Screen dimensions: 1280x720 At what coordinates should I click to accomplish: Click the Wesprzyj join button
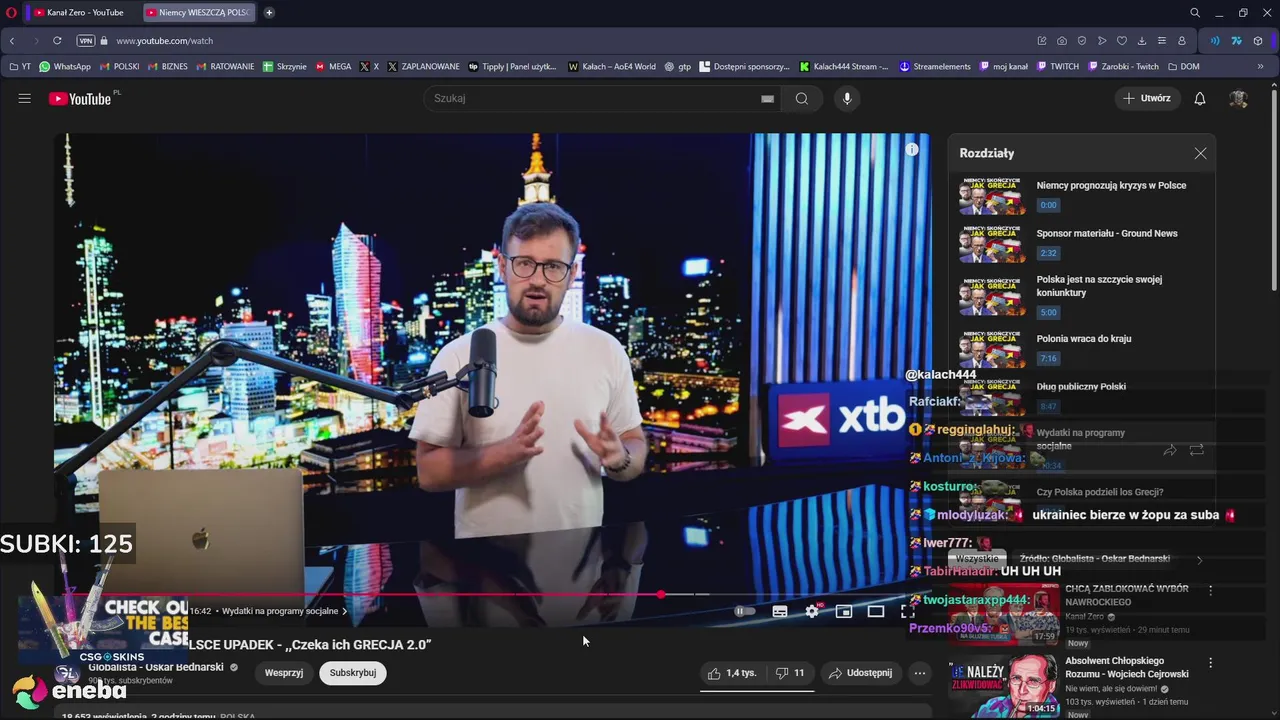click(284, 673)
